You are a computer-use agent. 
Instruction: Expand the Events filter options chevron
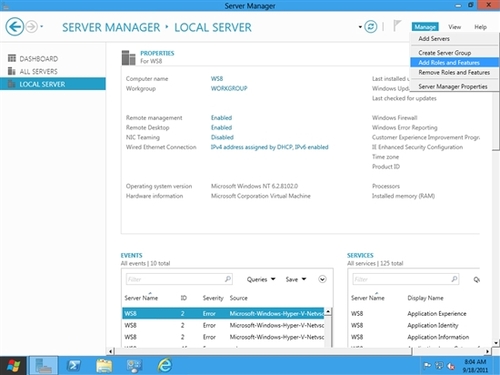point(322,279)
